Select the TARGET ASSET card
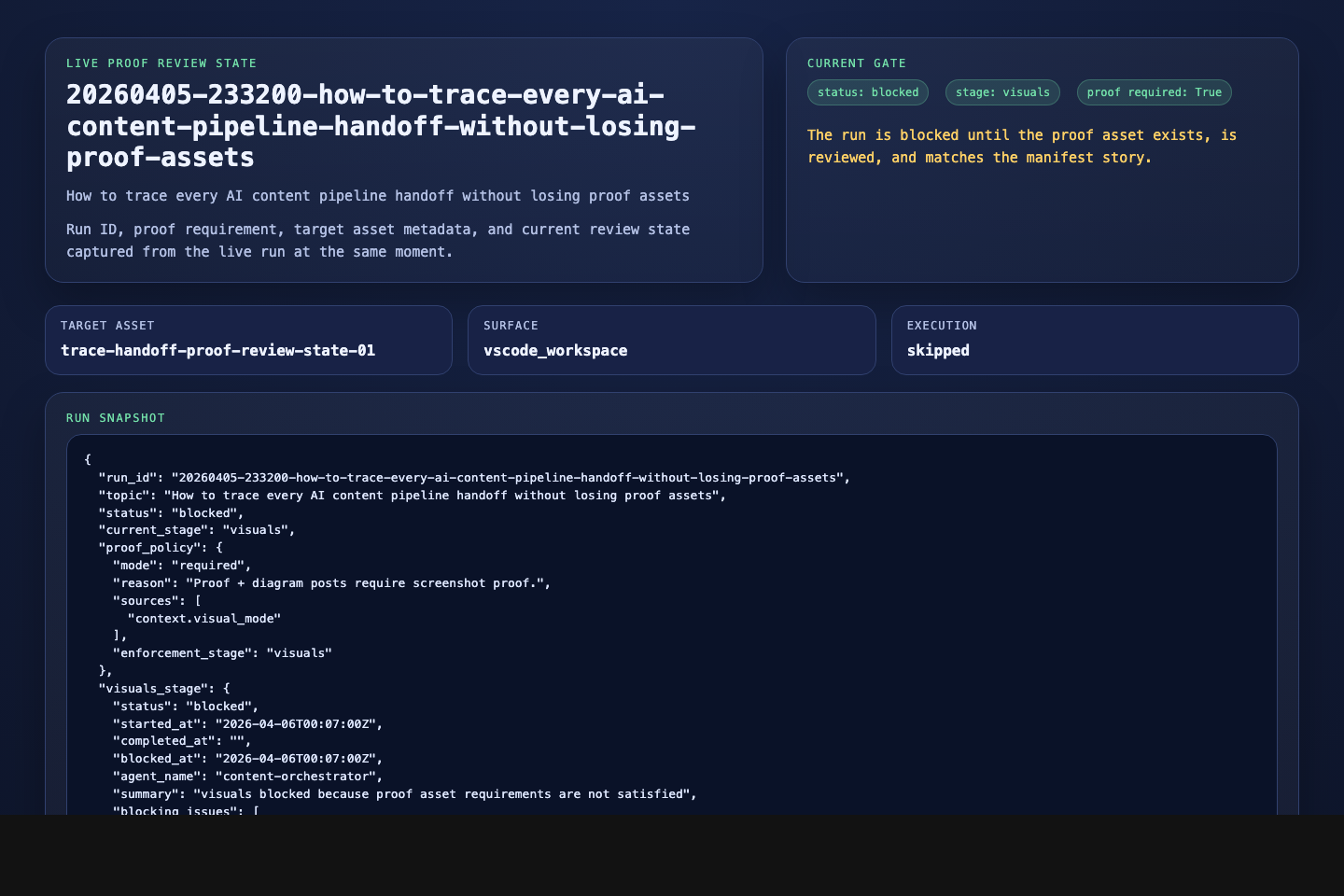The width and height of the screenshot is (1344, 896). 248,340
